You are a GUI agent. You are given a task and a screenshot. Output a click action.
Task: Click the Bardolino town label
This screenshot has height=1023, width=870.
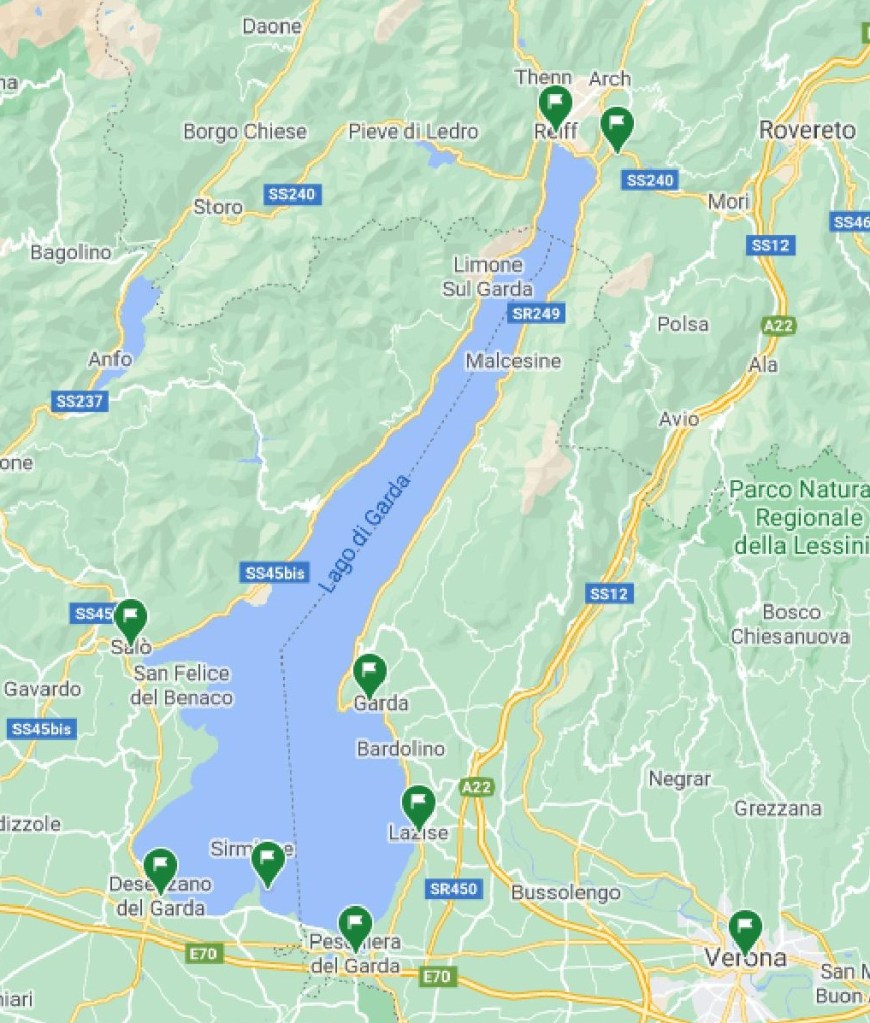tap(401, 748)
